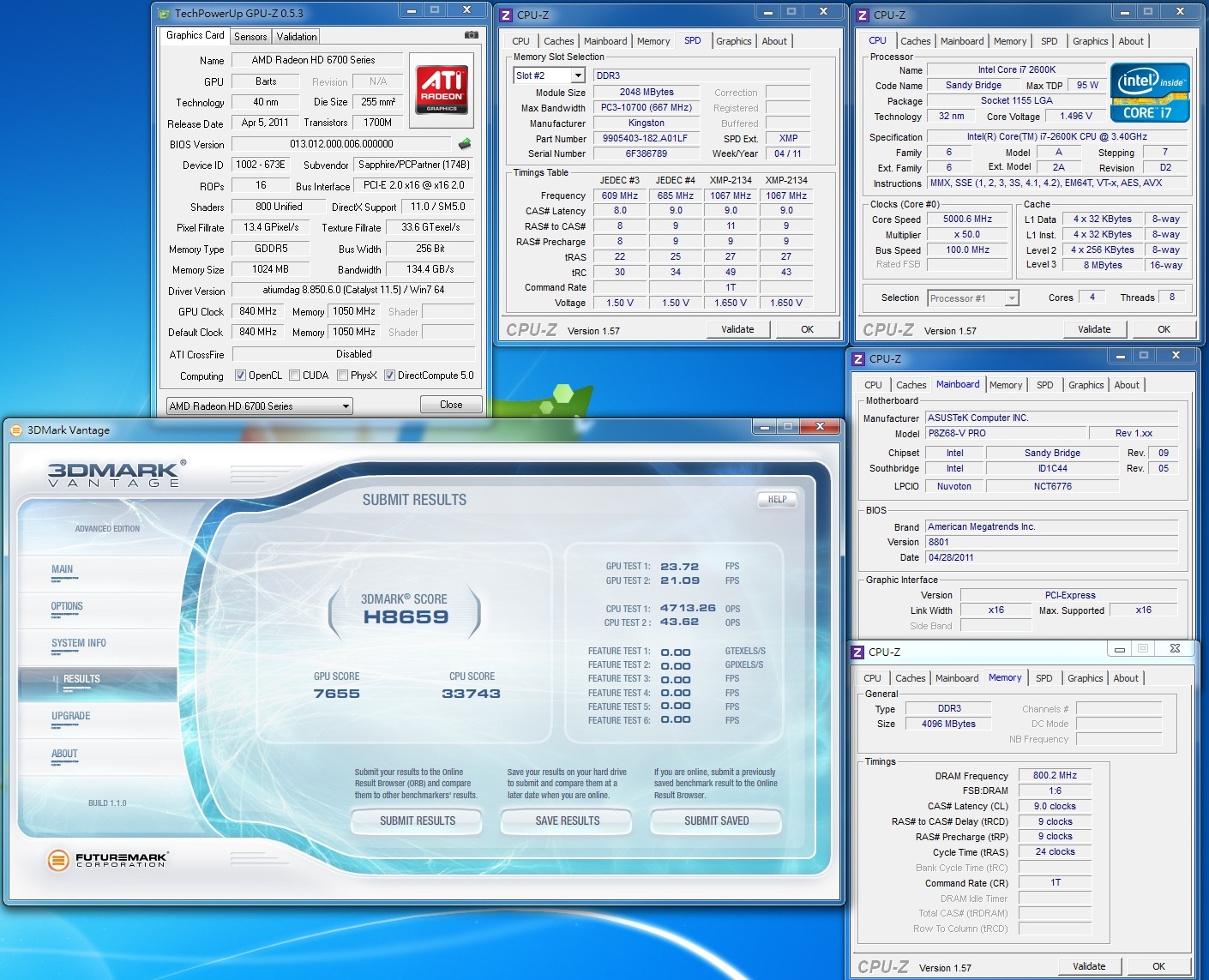Viewport: 1209px width, 980px height.
Task: Open OPTIONS in the 3DMark Vantage sidebar
Action: tap(67, 607)
